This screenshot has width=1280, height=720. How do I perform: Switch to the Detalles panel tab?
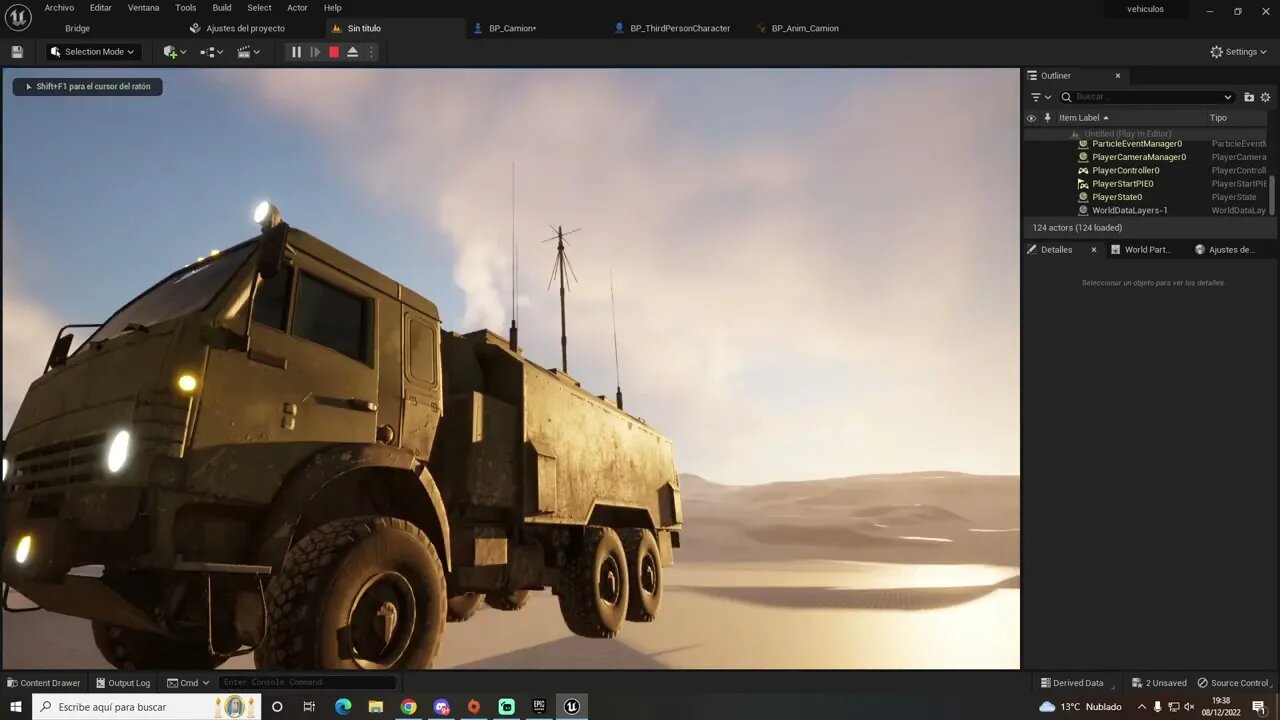tap(1056, 250)
